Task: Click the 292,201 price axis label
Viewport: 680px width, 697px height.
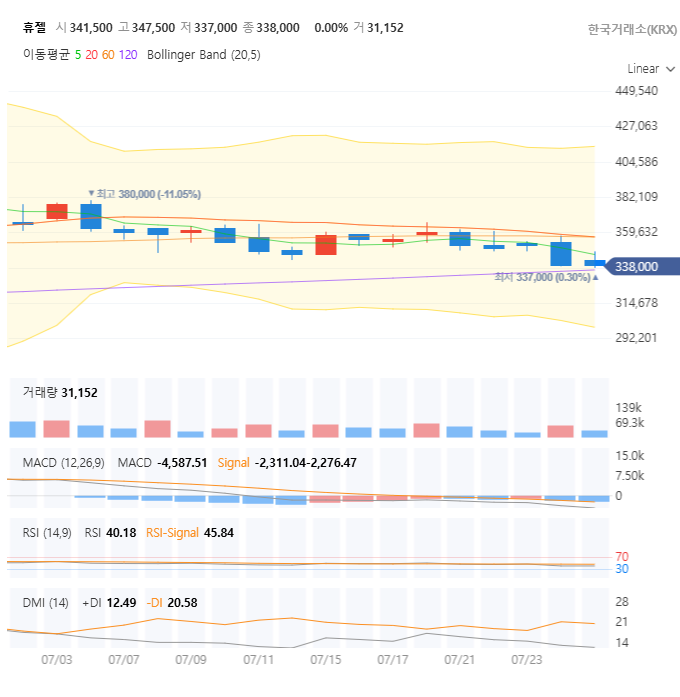Action: (x=636, y=338)
